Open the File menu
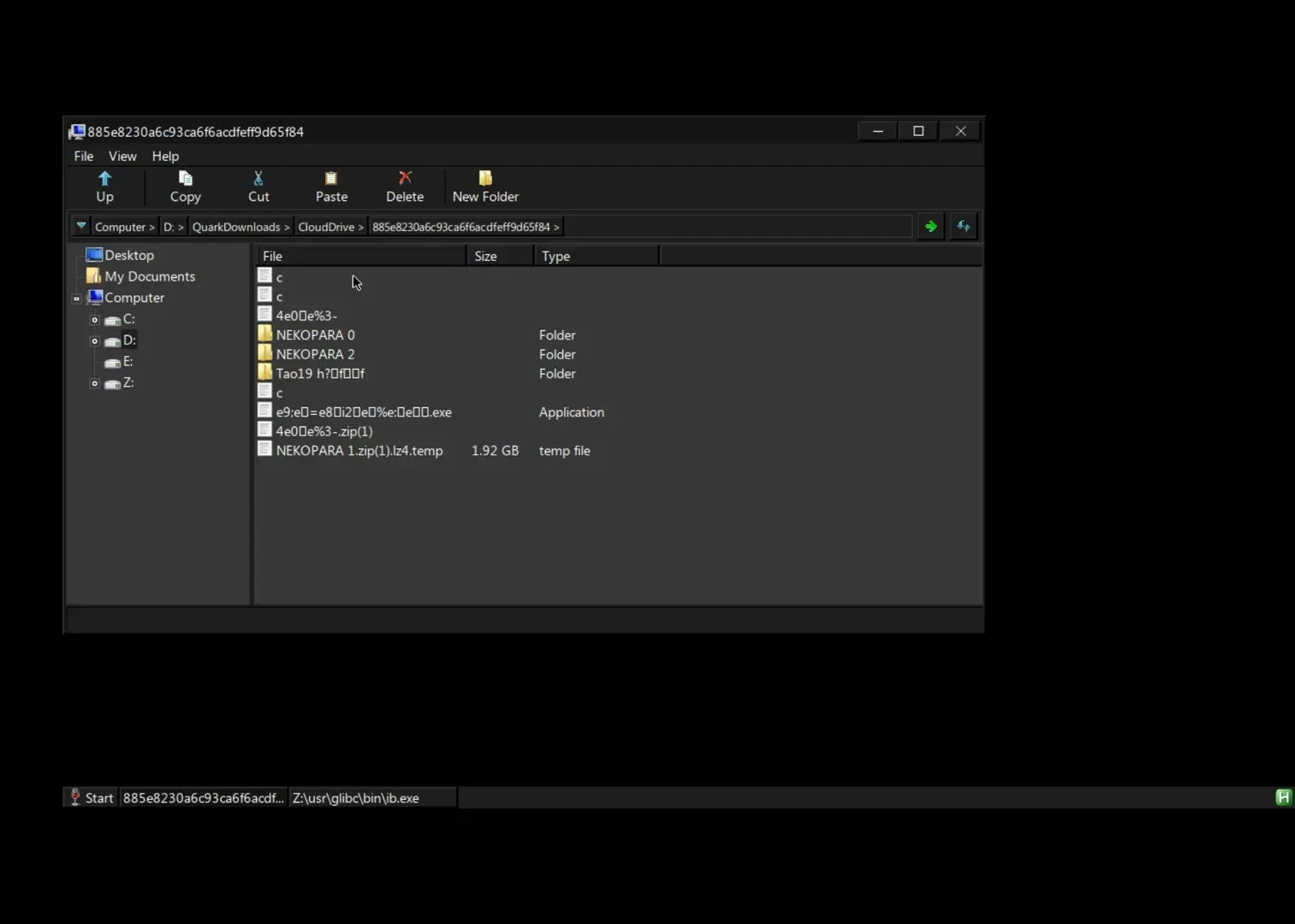Viewport: 1295px width, 924px height. point(83,156)
